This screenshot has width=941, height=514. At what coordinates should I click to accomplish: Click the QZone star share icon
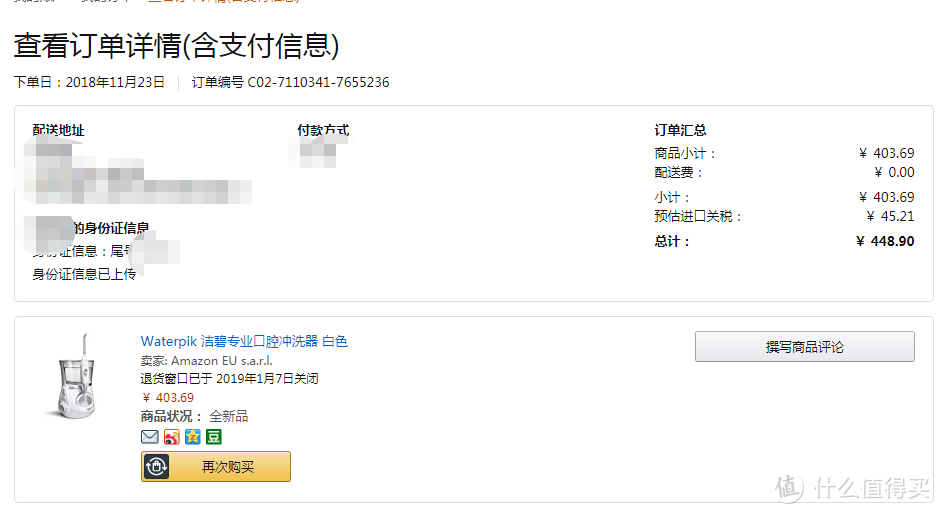point(193,437)
